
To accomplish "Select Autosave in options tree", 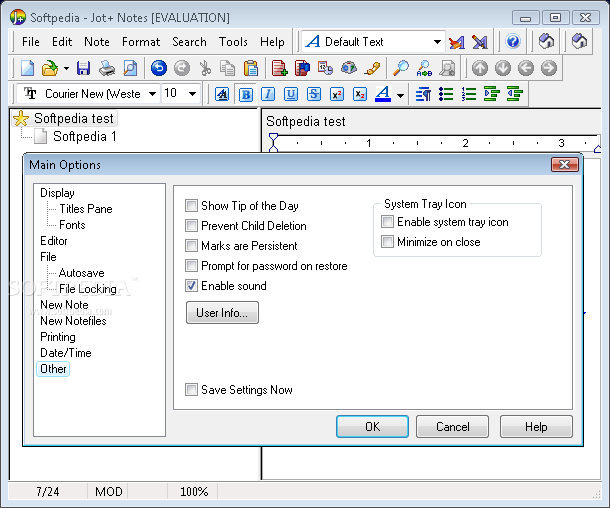I will point(82,273).
